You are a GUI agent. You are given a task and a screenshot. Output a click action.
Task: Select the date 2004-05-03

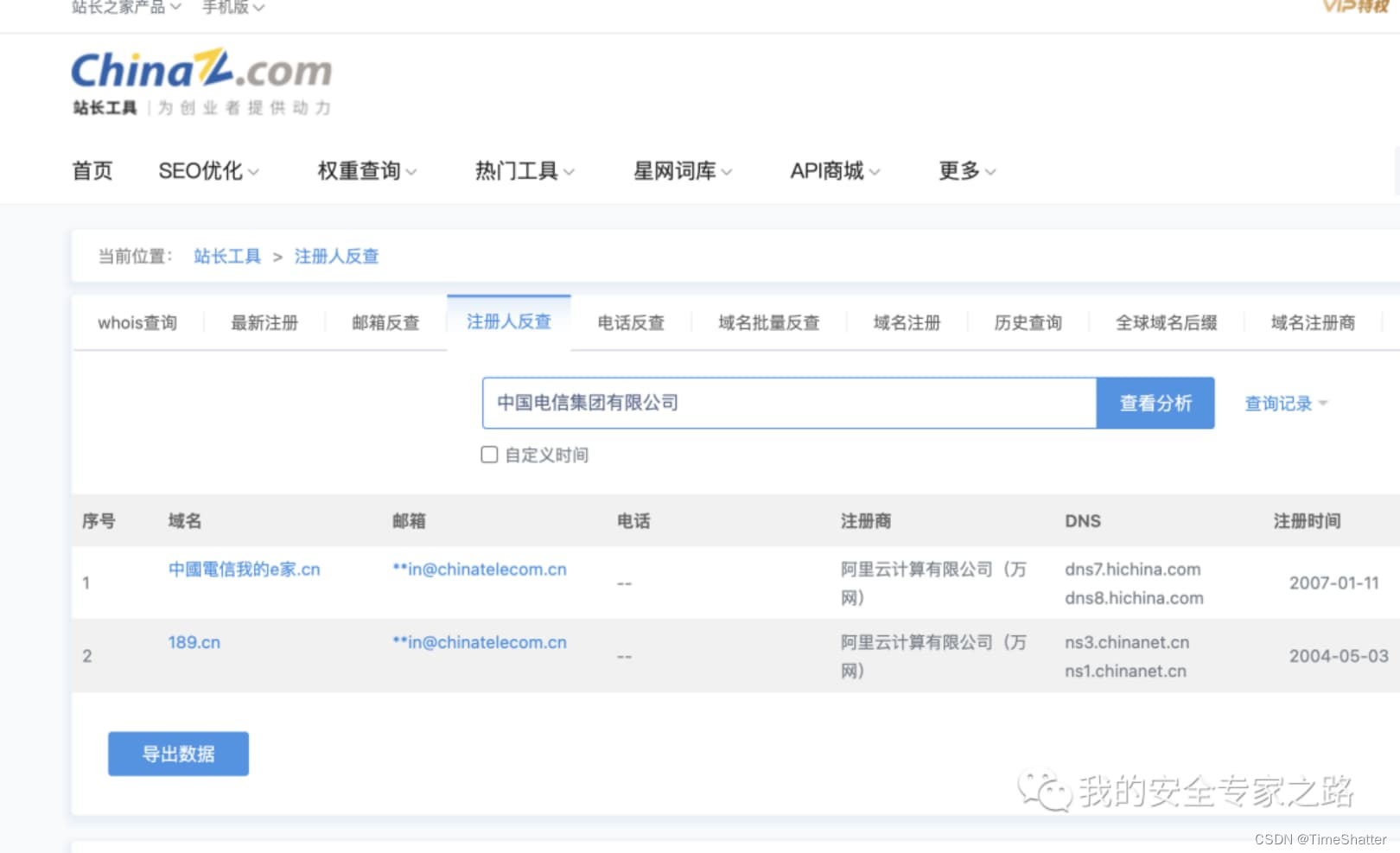[1339, 656]
